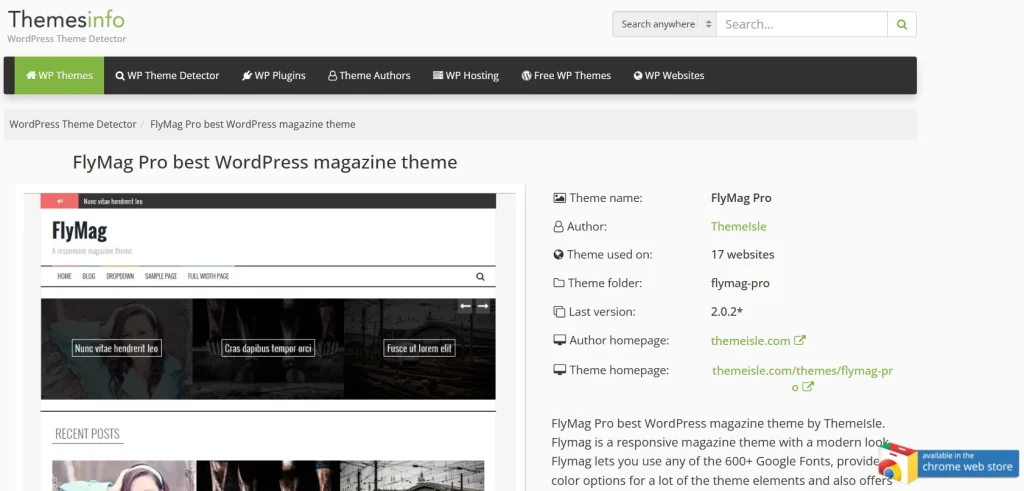Click WordPress Theme Detector breadcrumb link

(x=72, y=124)
